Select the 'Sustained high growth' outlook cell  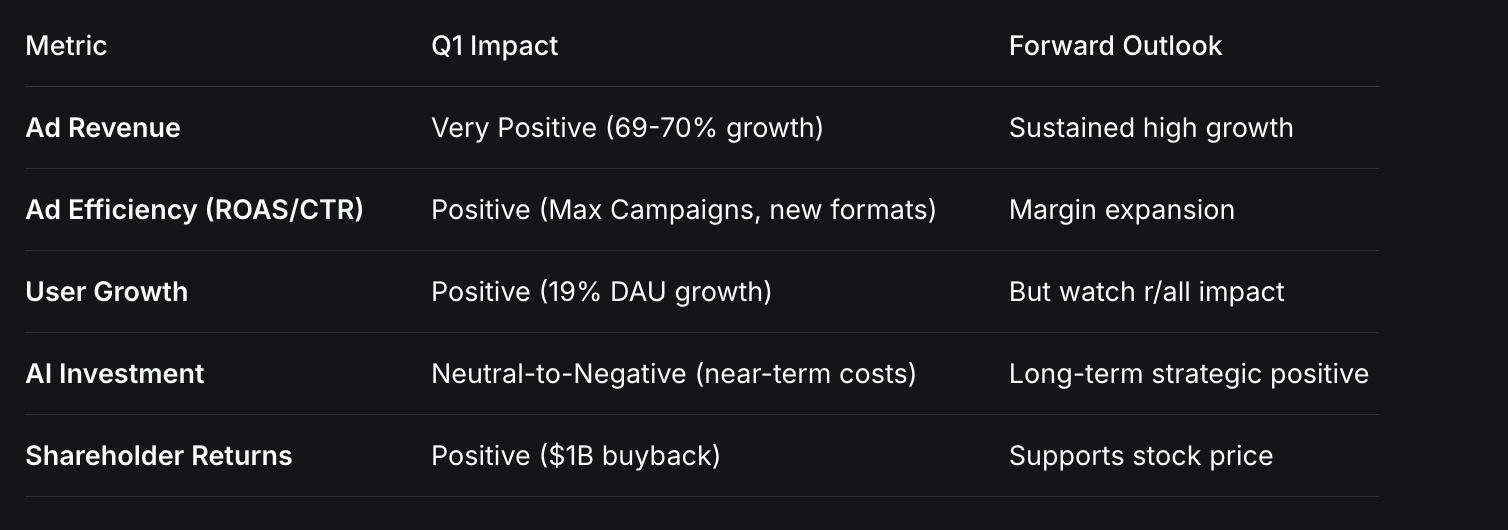pos(1150,128)
